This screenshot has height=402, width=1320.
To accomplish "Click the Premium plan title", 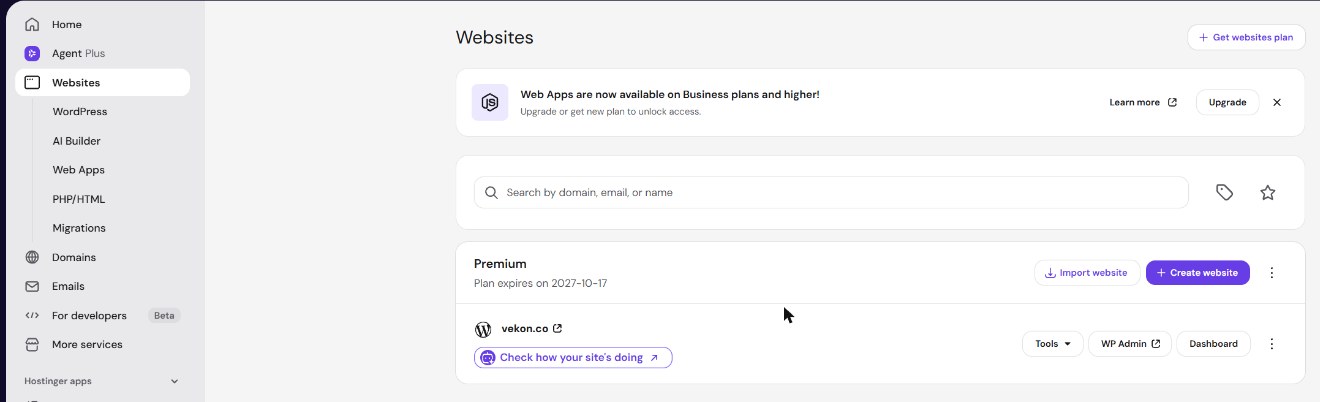I will pos(500,264).
